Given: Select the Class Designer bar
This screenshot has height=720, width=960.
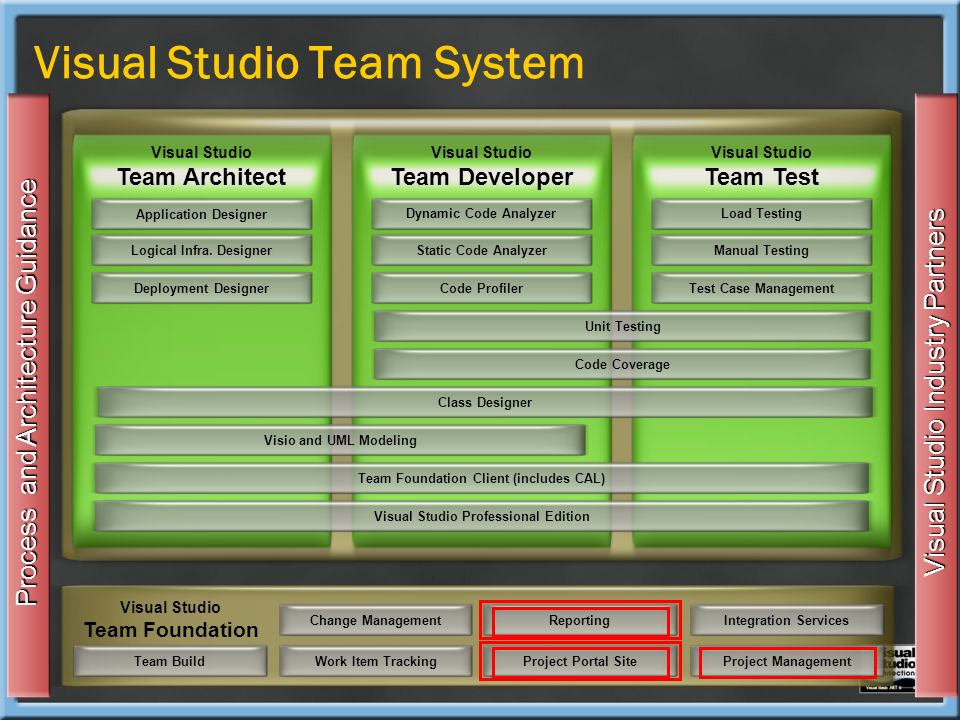Looking at the screenshot, I should (x=485, y=402).
